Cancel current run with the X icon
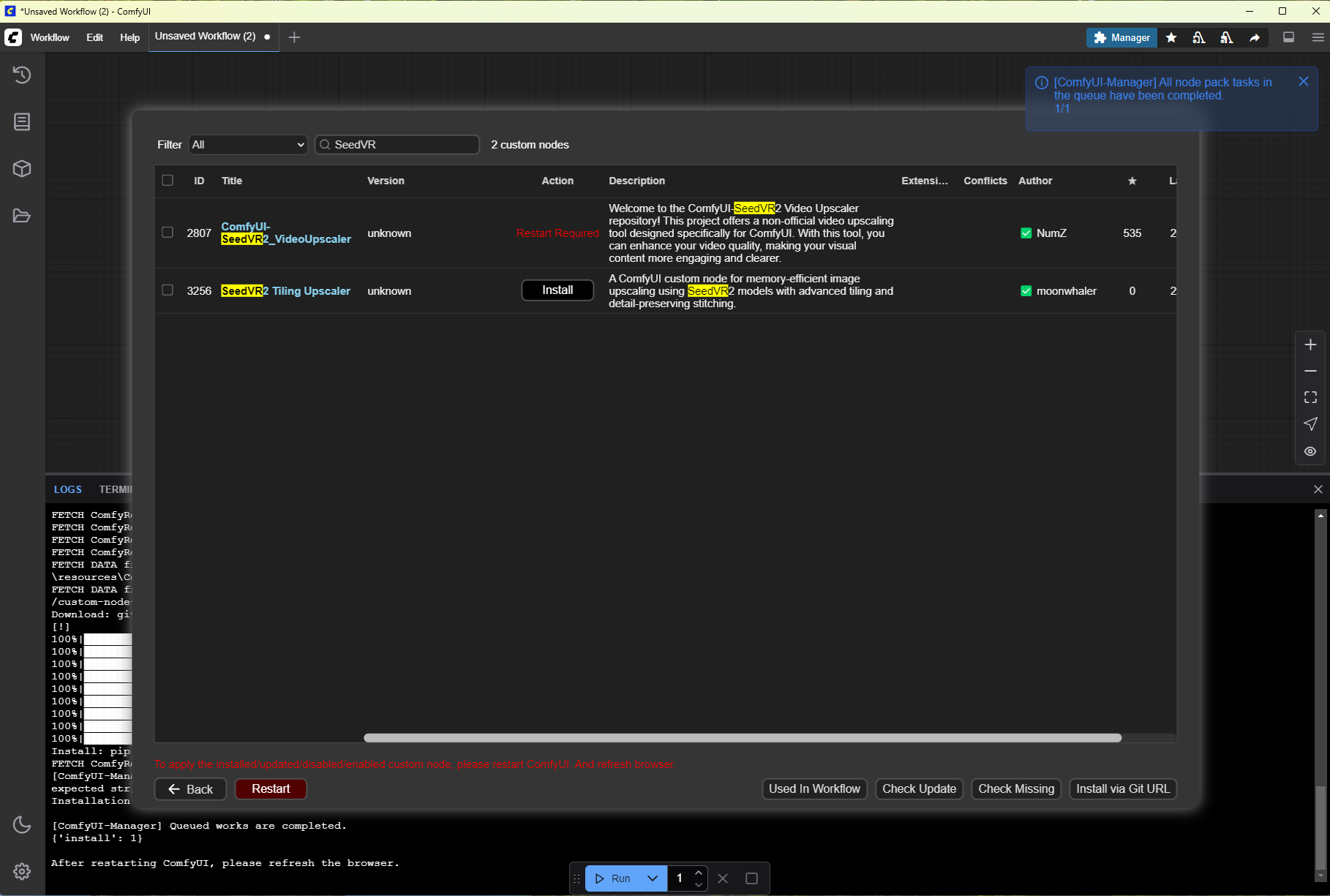 tap(723, 878)
